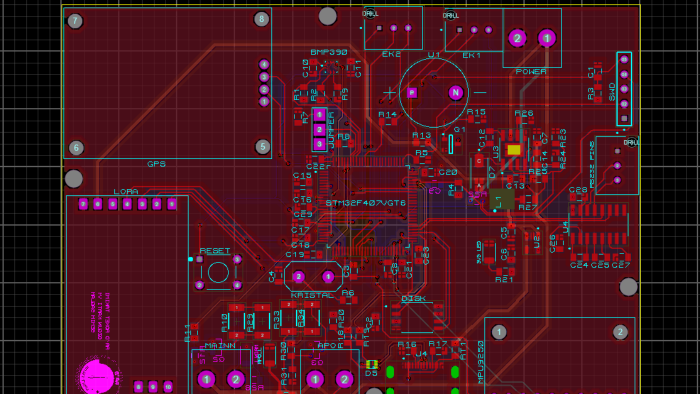Image resolution: width=700 pixels, height=394 pixels.
Task: Click the KRISTAL designator text
Action: pyautogui.click(x=312, y=295)
